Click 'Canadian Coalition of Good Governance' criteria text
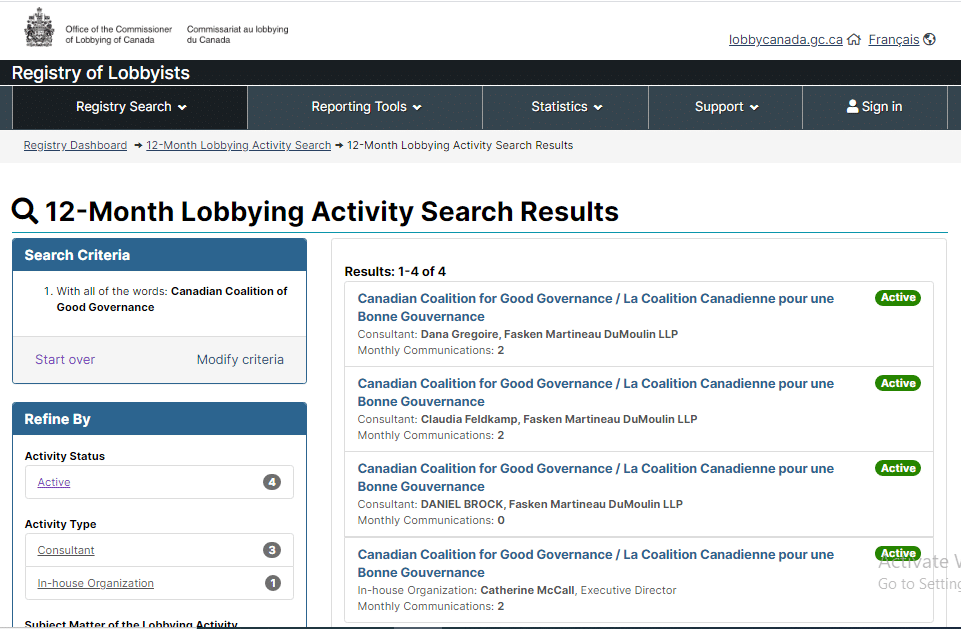 click(172, 299)
